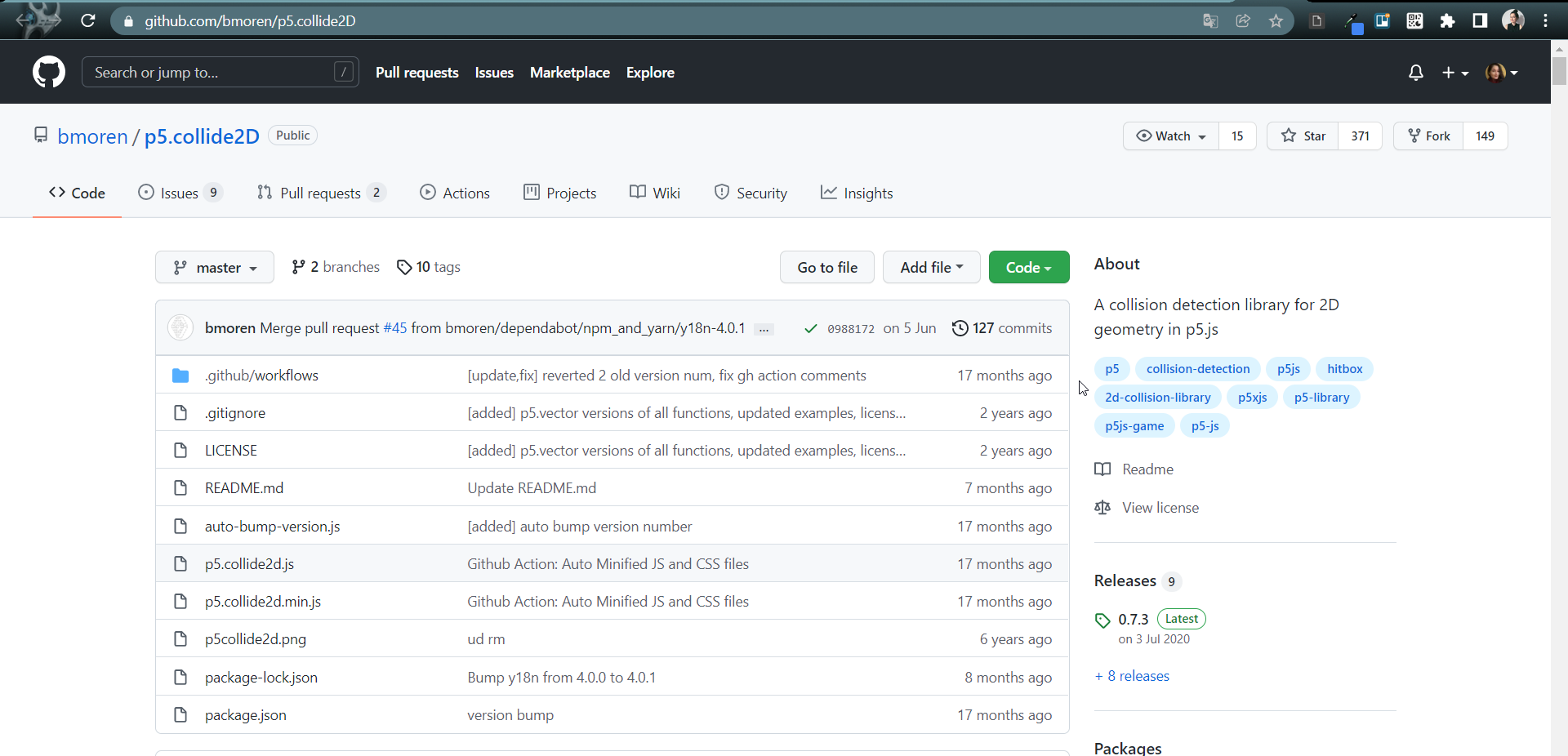Switch to the Issues tab

click(x=180, y=193)
